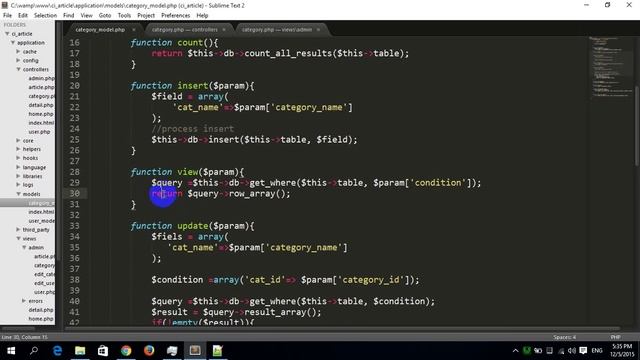The image size is (640, 360).
Task: Open the Find menu
Action: tap(69, 16)
